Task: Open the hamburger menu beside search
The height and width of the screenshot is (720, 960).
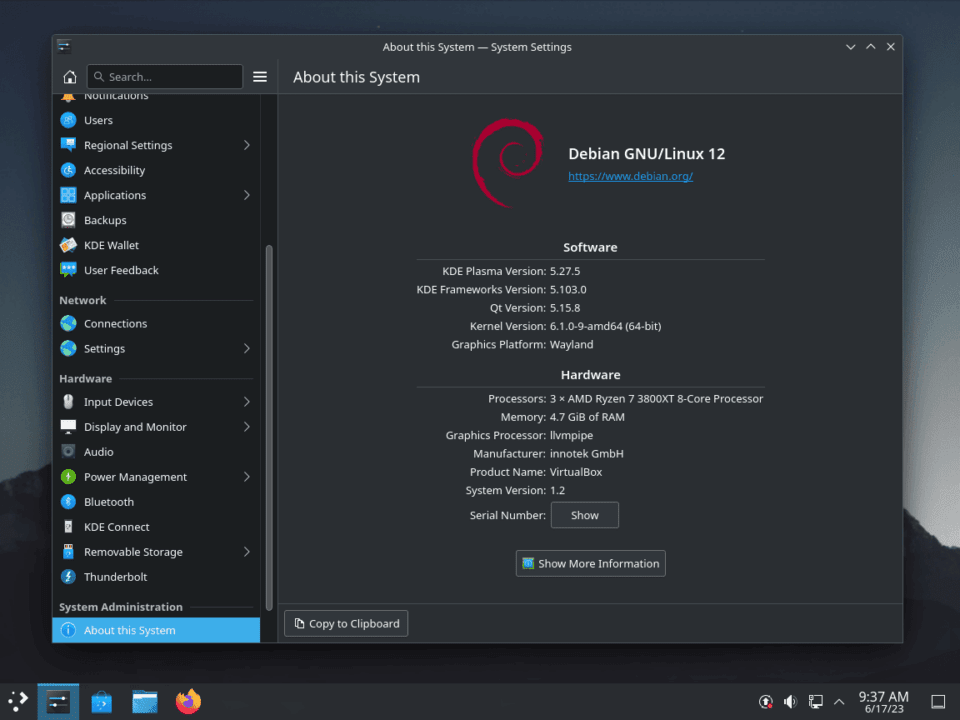Action: point(260,77)
